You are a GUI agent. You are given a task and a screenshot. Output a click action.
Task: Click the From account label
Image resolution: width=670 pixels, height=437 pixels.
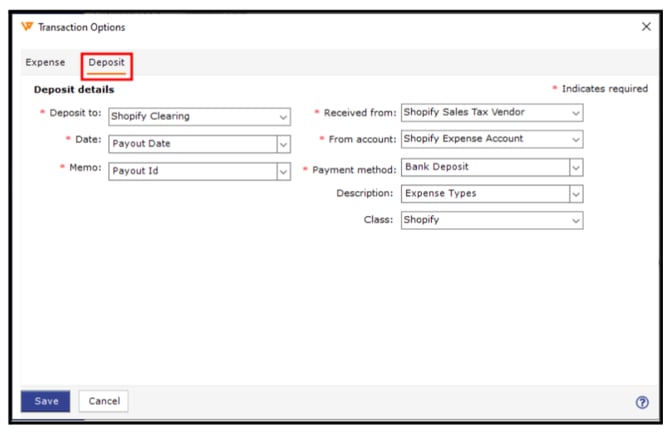coord(362,139)
